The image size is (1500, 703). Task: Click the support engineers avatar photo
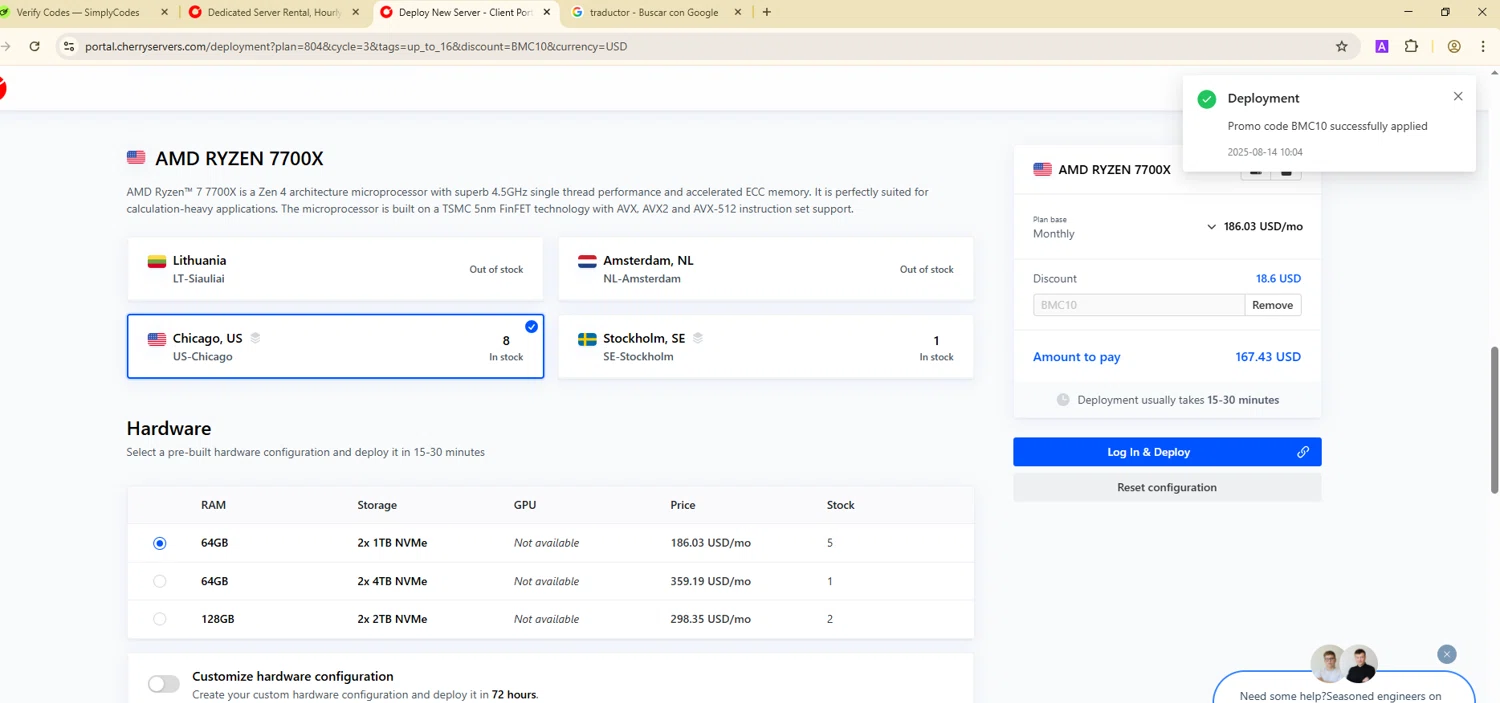click(1344, 664)
